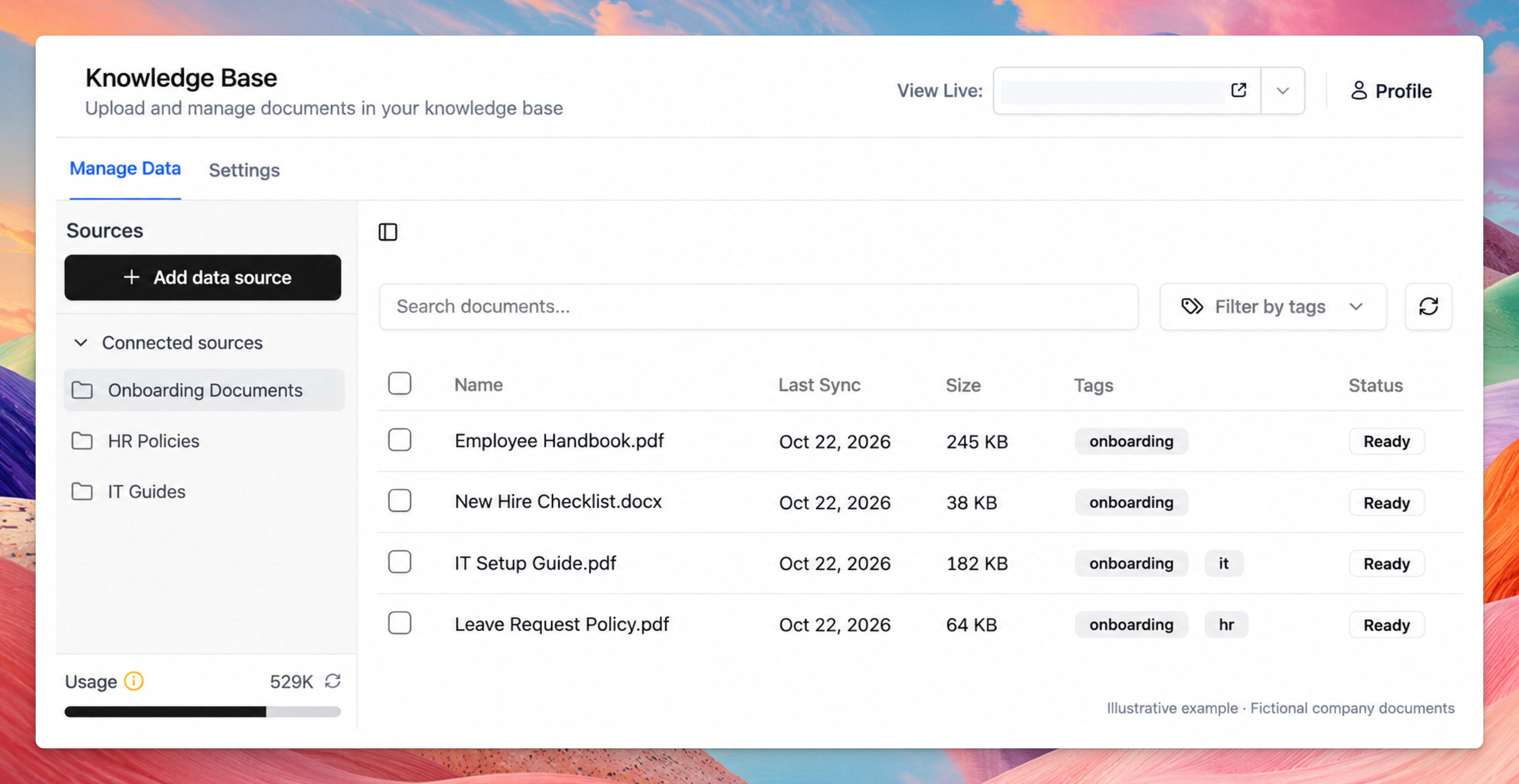Viewport: 1519px width, 784px height.
Task: Click the Name column header
Action: [x=479, y=385]
